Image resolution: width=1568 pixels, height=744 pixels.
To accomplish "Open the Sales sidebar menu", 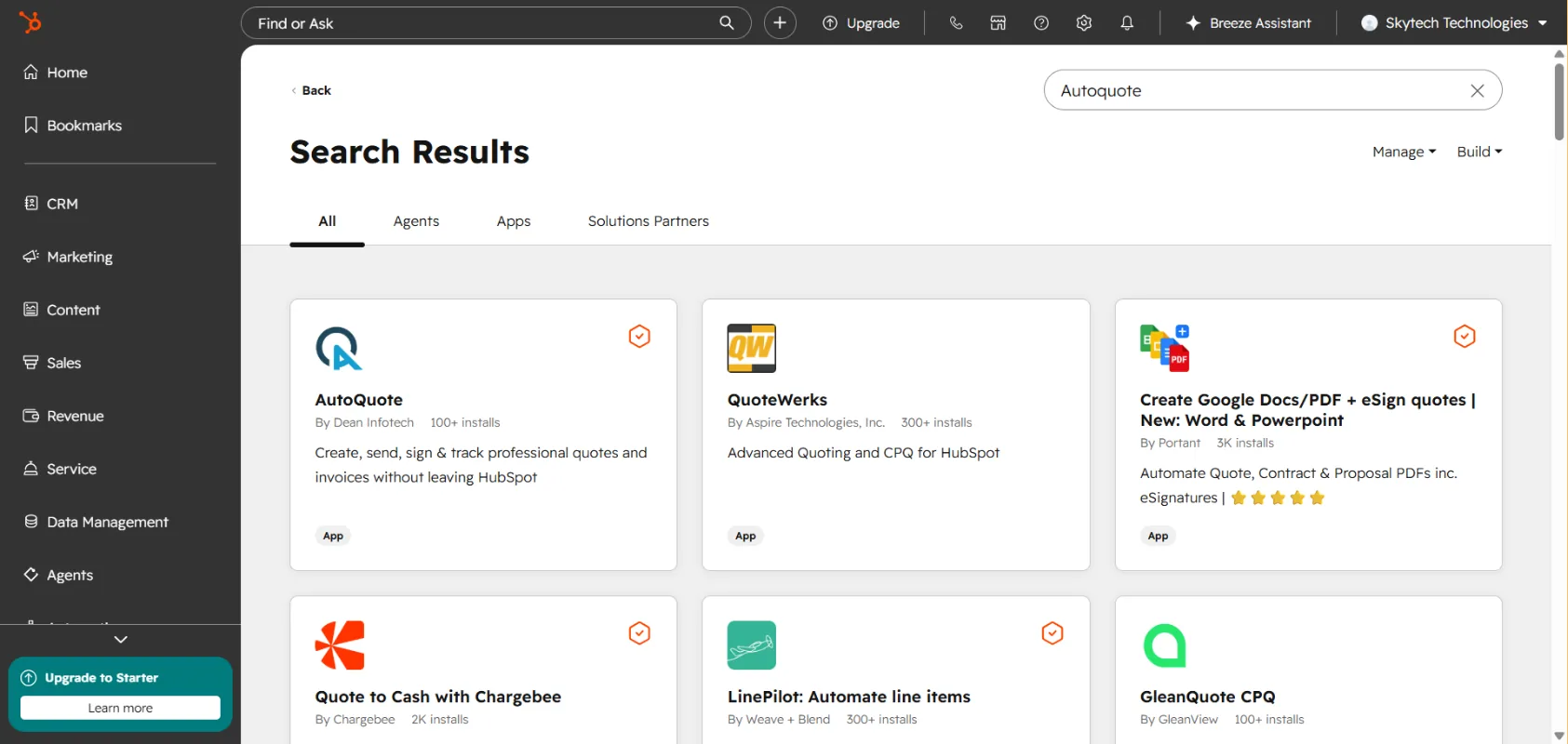I will 52,363.
